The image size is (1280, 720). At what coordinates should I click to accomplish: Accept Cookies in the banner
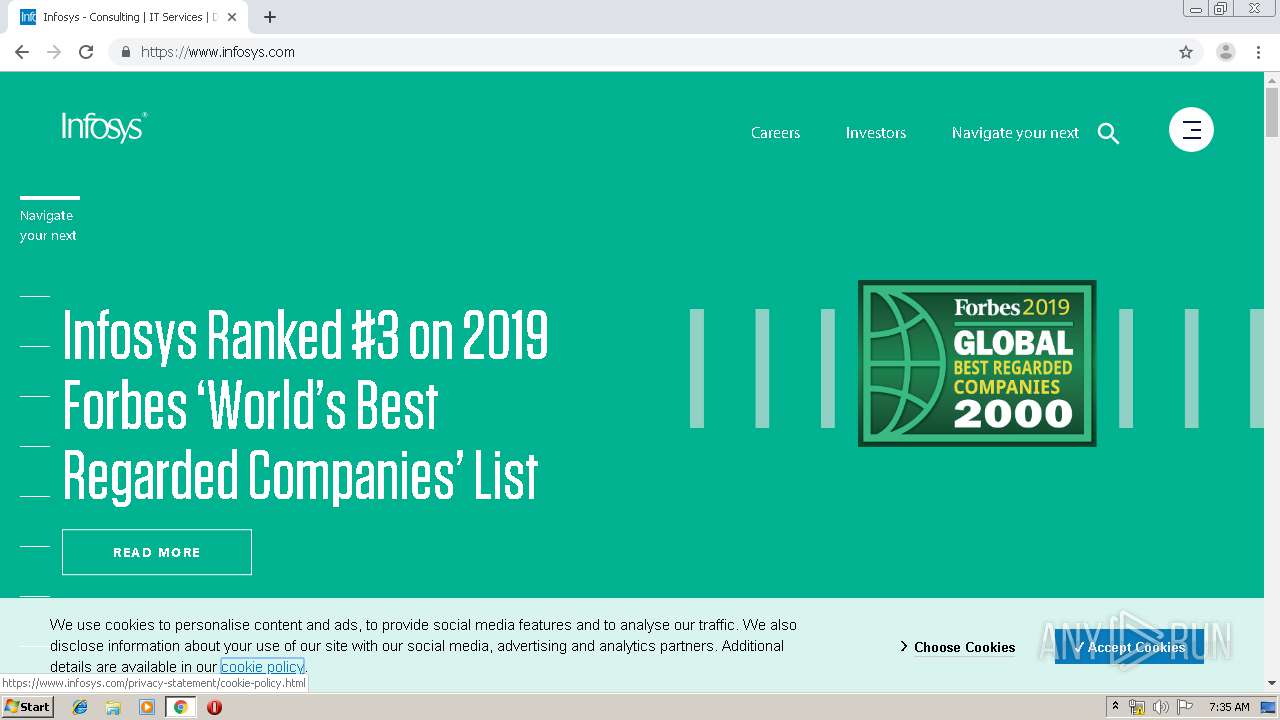coord(1129,647)
